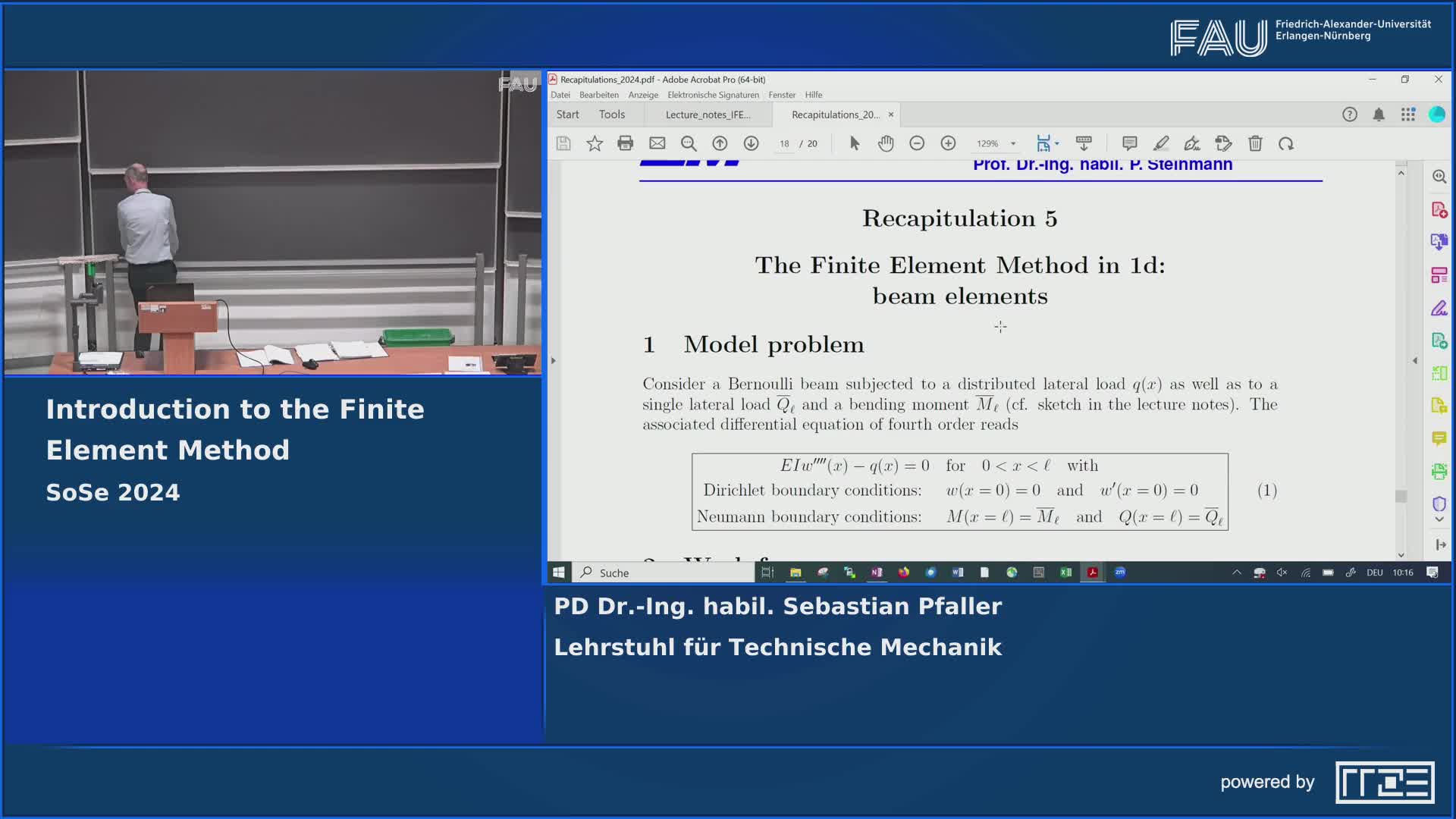The height and width of the screenshot is (819, 1456).
Task: Click the page number input field
Action: click(784, 143)
